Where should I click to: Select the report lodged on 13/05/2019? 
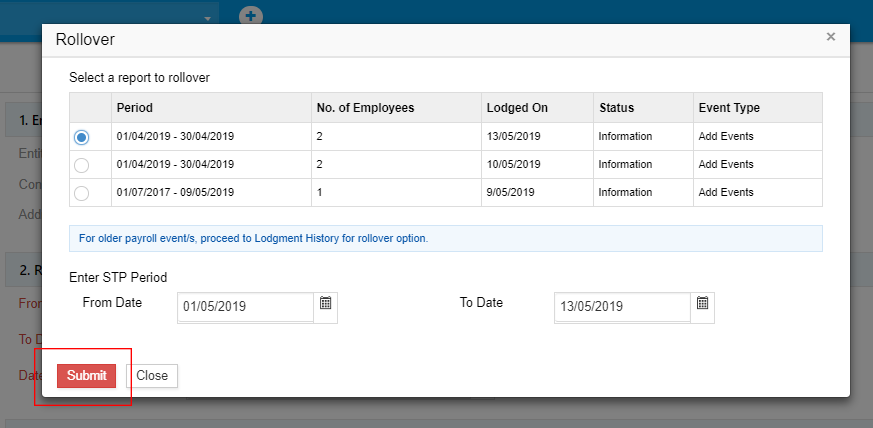click(x=82, y=137)
